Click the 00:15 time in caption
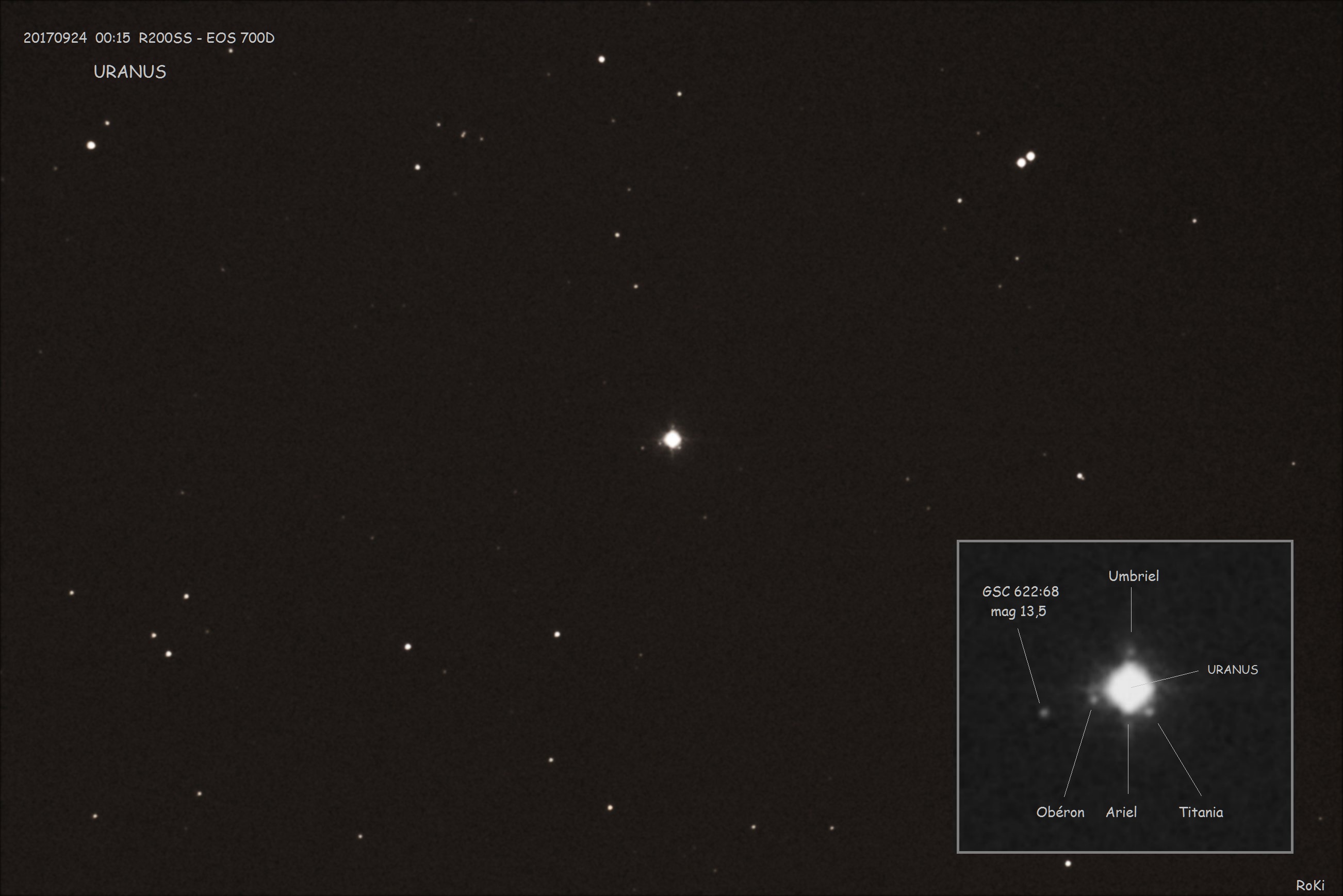The image size is (1343, 896). 112,38
